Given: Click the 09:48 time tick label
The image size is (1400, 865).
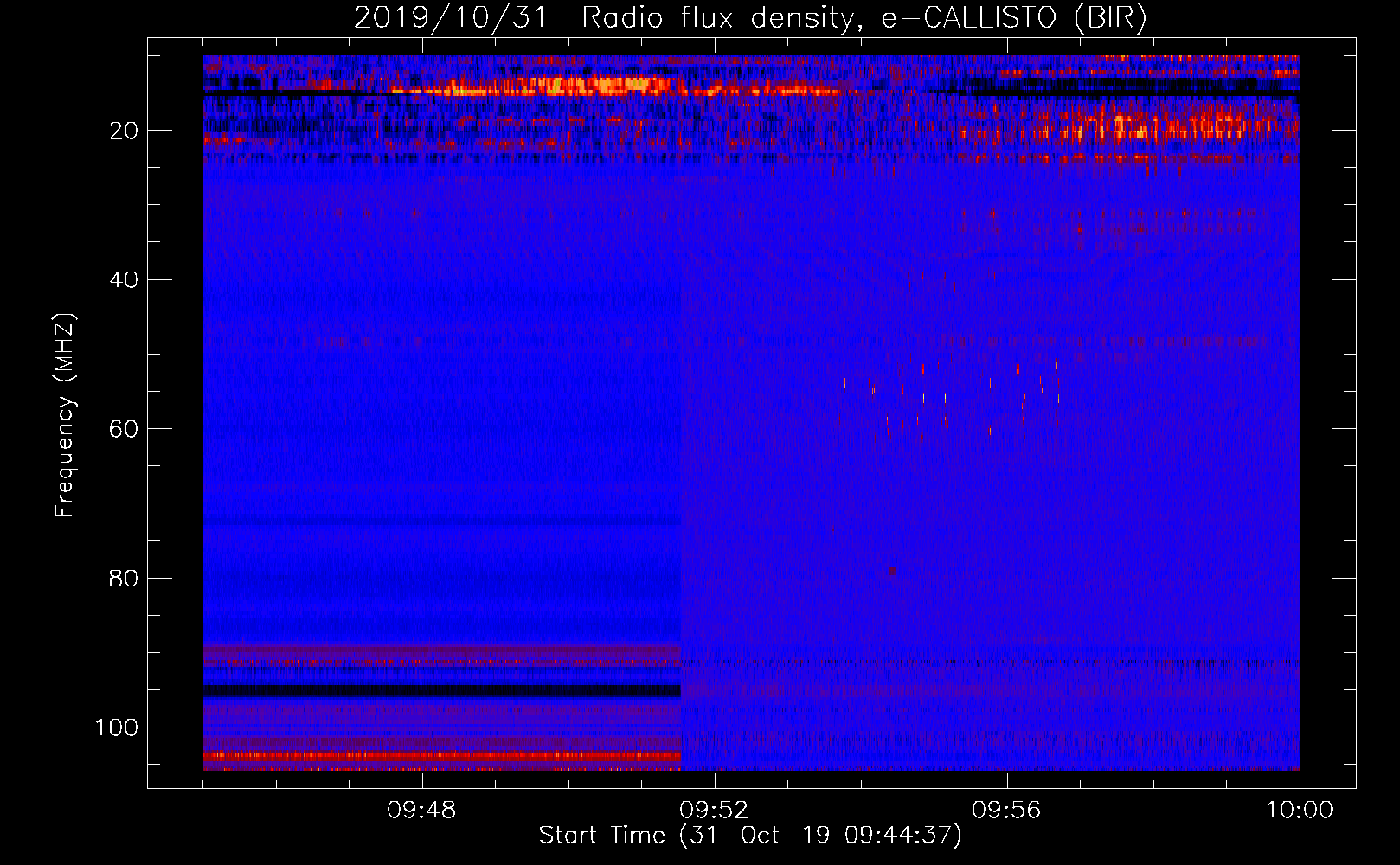Looking at the screenshot, I should click(421, 811).
